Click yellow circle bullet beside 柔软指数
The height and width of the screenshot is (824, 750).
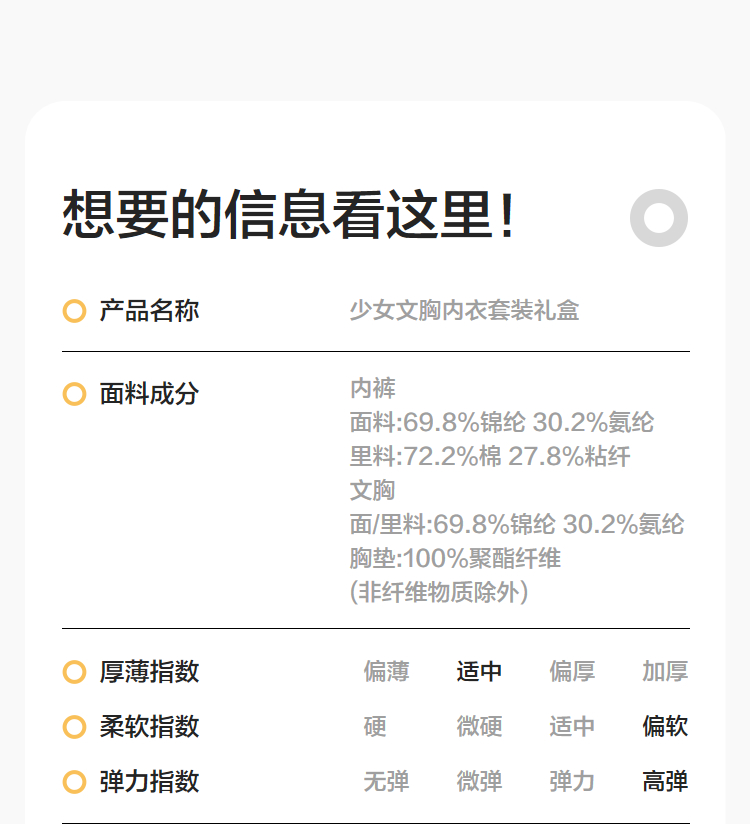(x=74, y=727)
